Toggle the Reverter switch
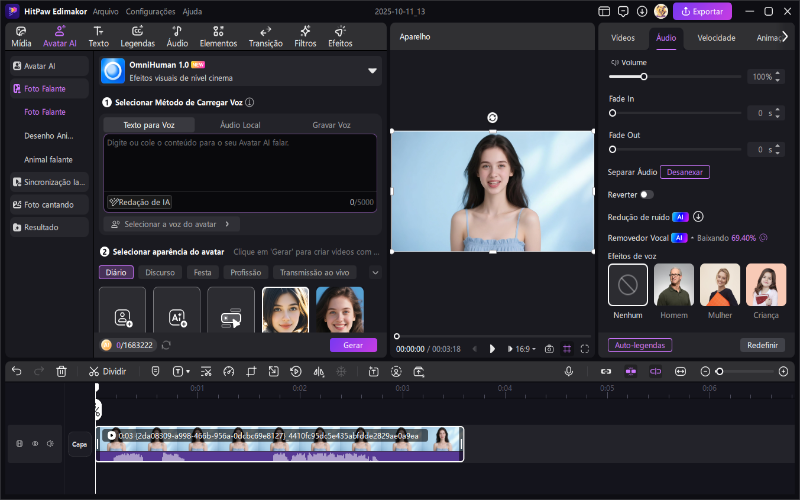The height and width of the screenshot is (500, 800). 647,194
